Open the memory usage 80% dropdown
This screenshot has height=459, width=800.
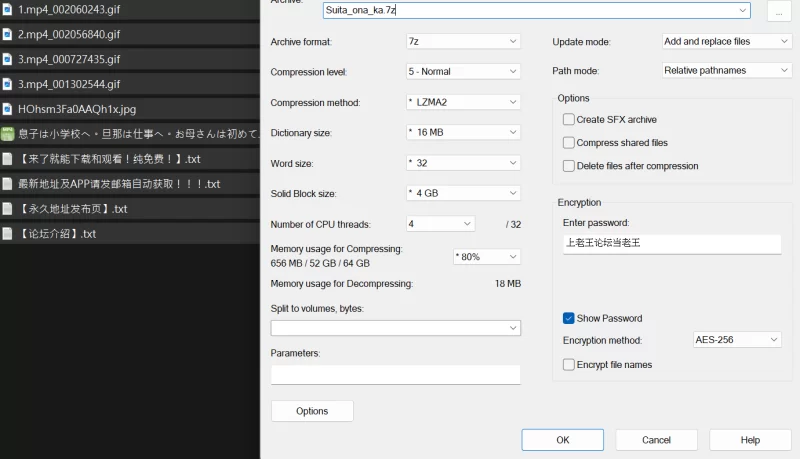(x=487, y=257)
